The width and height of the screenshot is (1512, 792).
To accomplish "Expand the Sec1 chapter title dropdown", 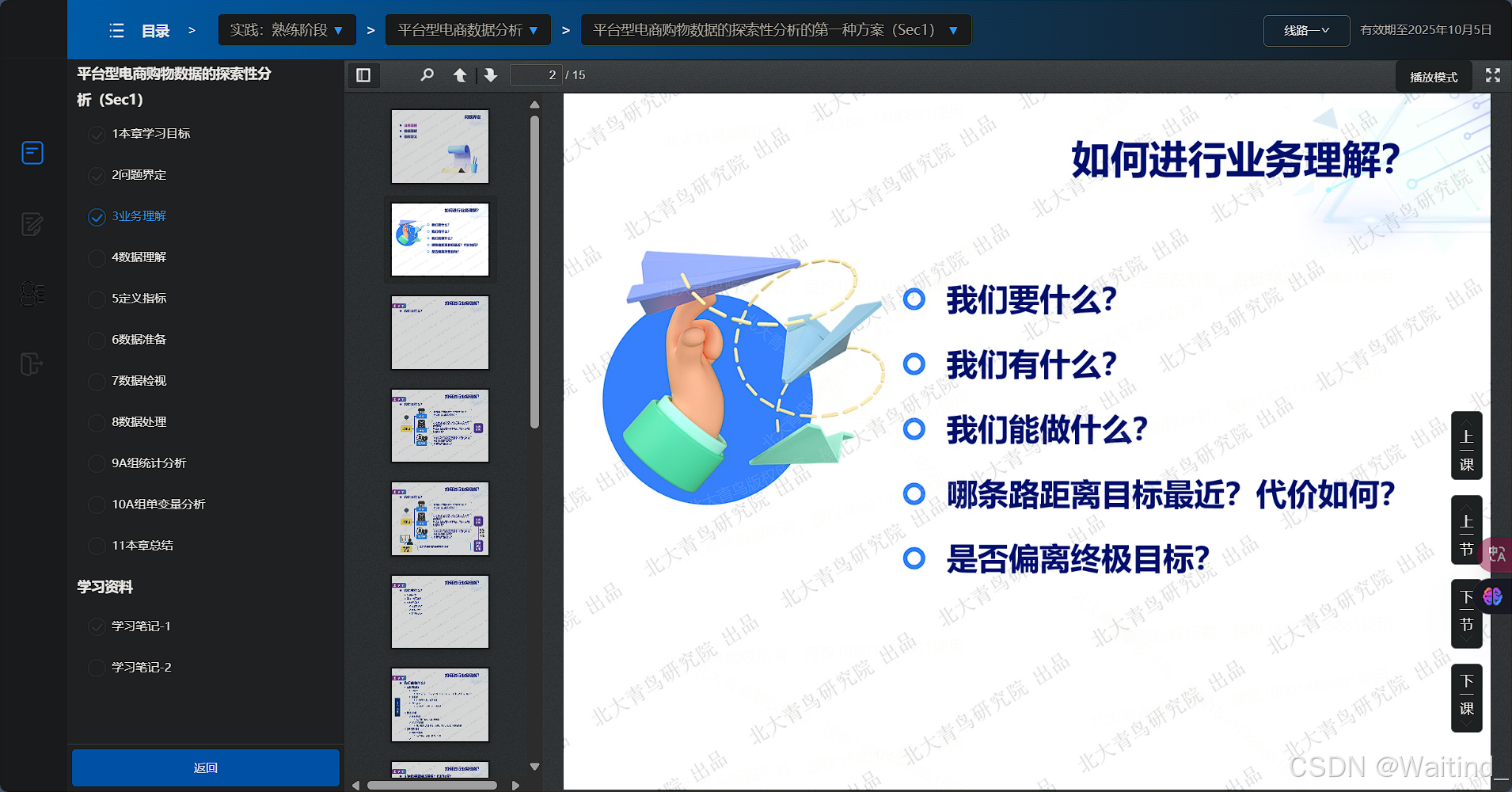I will (x=776, y=30).
